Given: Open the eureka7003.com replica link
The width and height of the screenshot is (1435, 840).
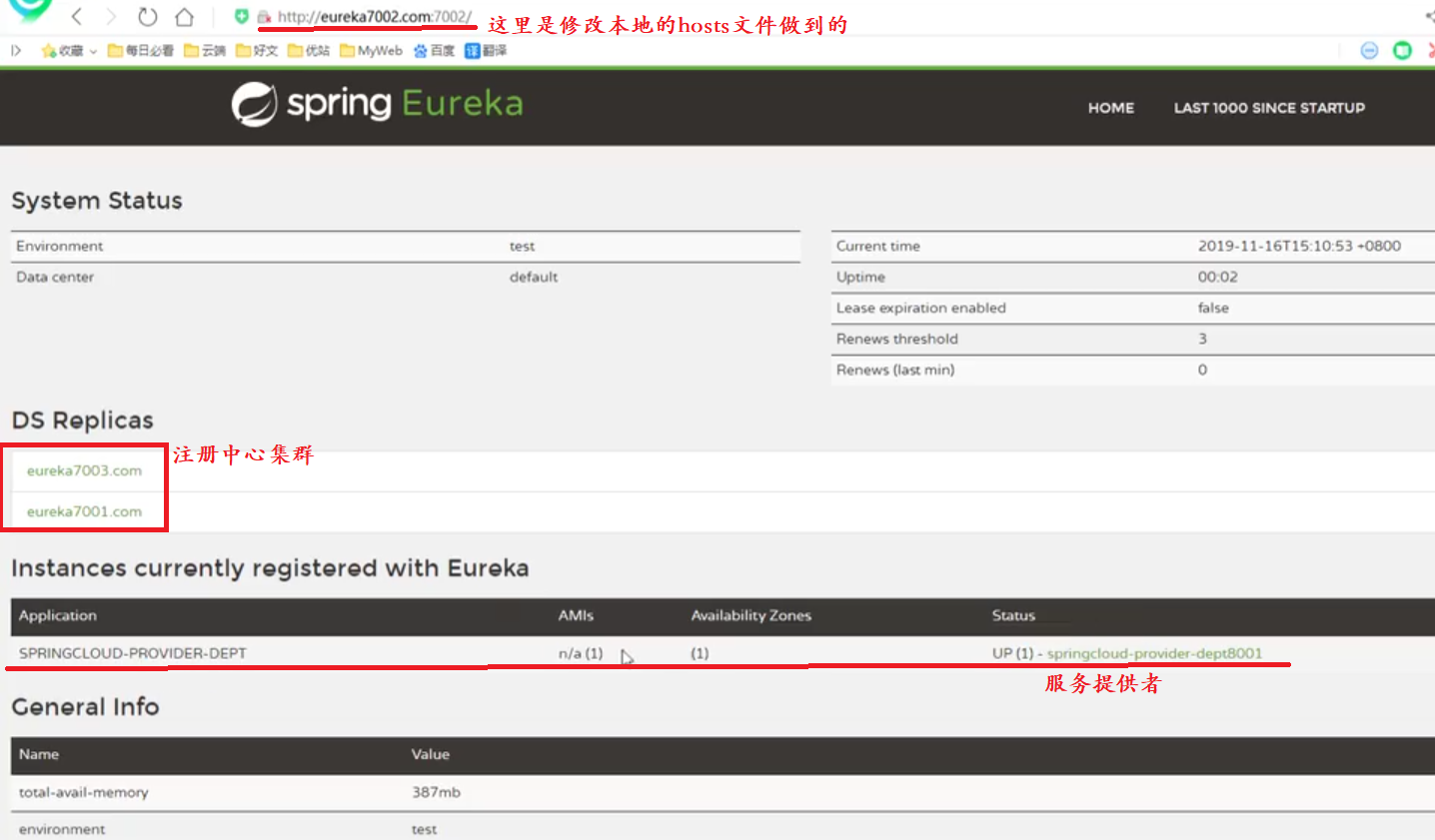Looking at the screenshot, I should point(84,470).
